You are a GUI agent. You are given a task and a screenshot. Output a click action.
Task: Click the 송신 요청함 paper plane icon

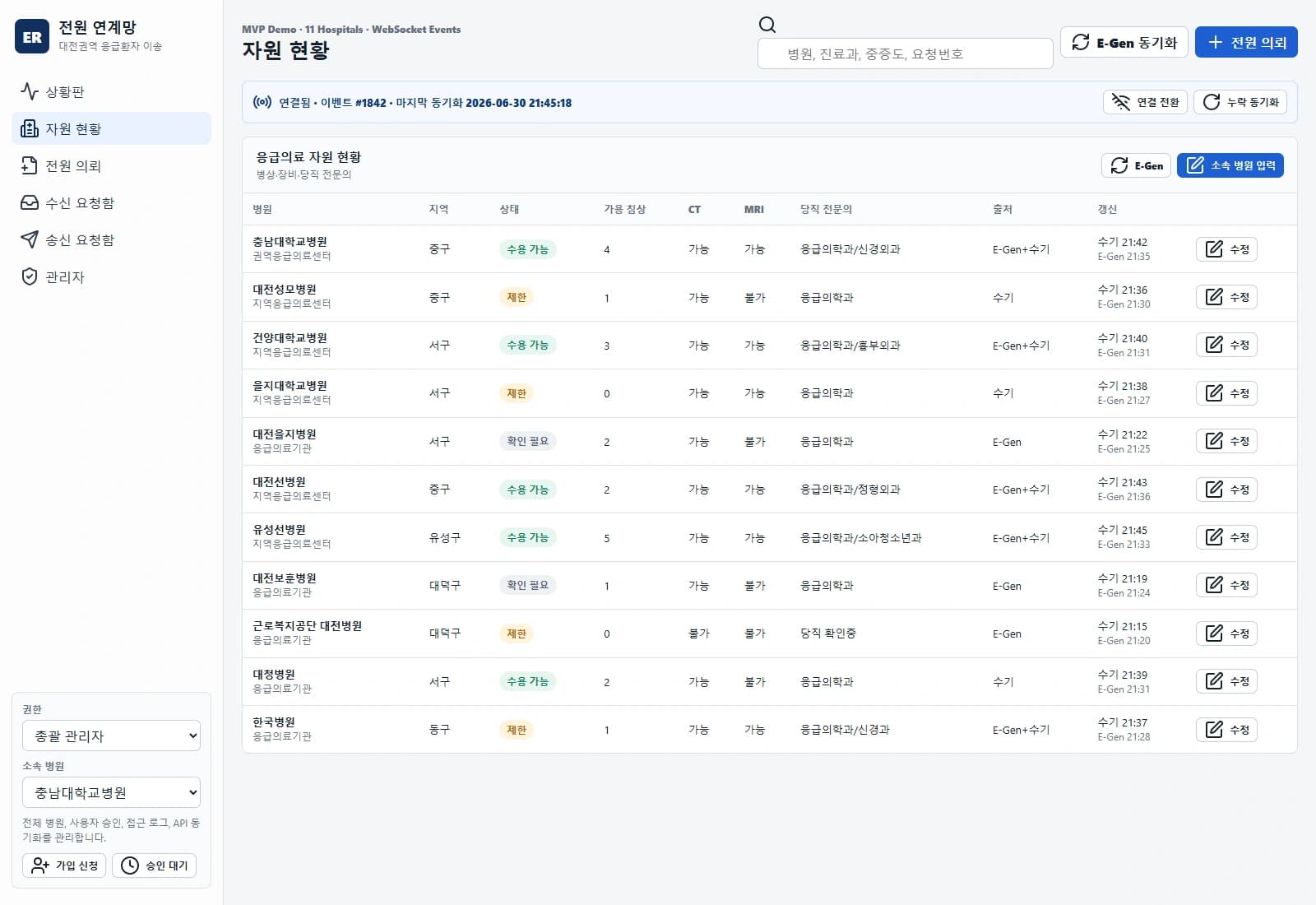click(x=30, y=239)
